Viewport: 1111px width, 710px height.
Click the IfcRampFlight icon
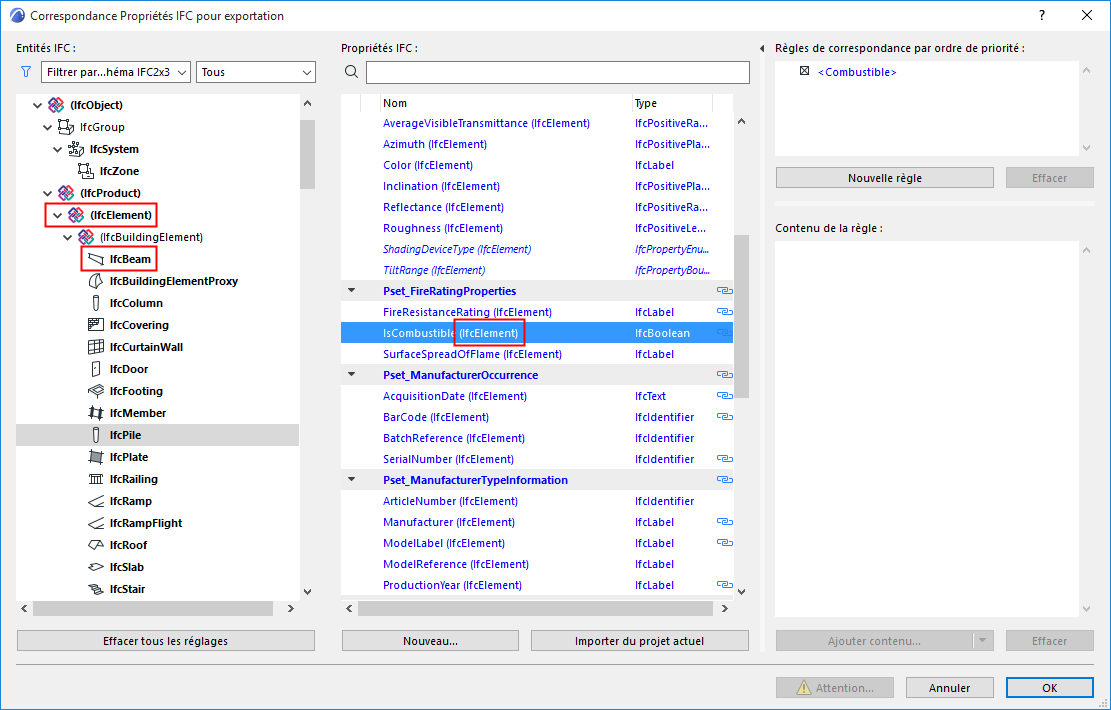click(96, 523)
